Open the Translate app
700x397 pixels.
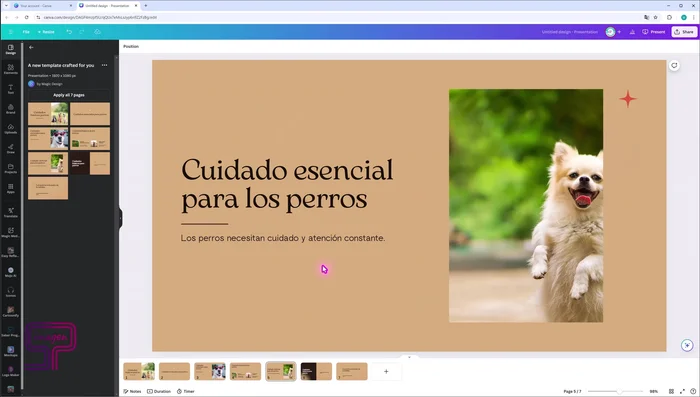[x=11, y=212]
